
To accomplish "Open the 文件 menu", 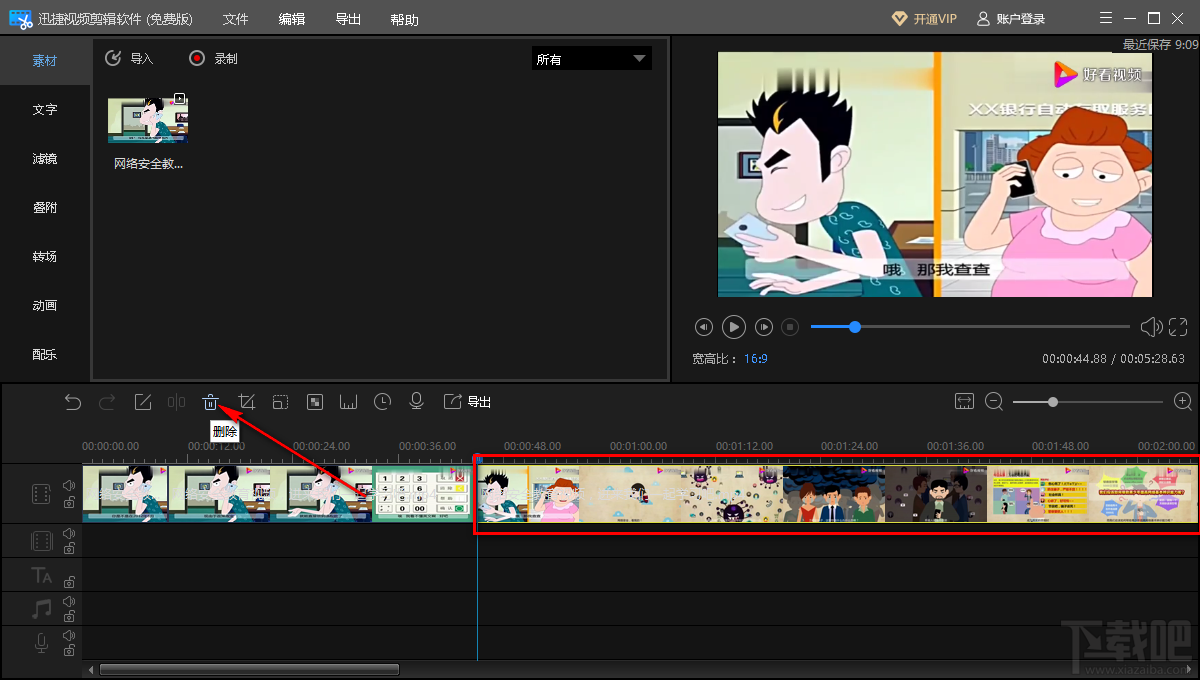I will click(235, 19).
